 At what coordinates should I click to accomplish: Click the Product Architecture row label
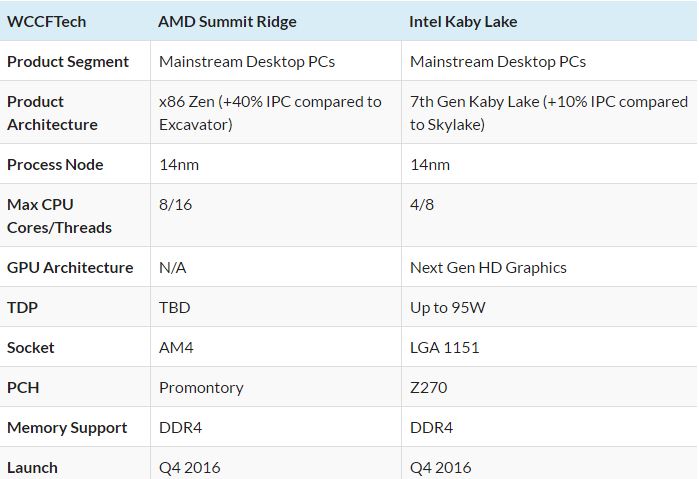pyautogui.click(x=52, y=113)
